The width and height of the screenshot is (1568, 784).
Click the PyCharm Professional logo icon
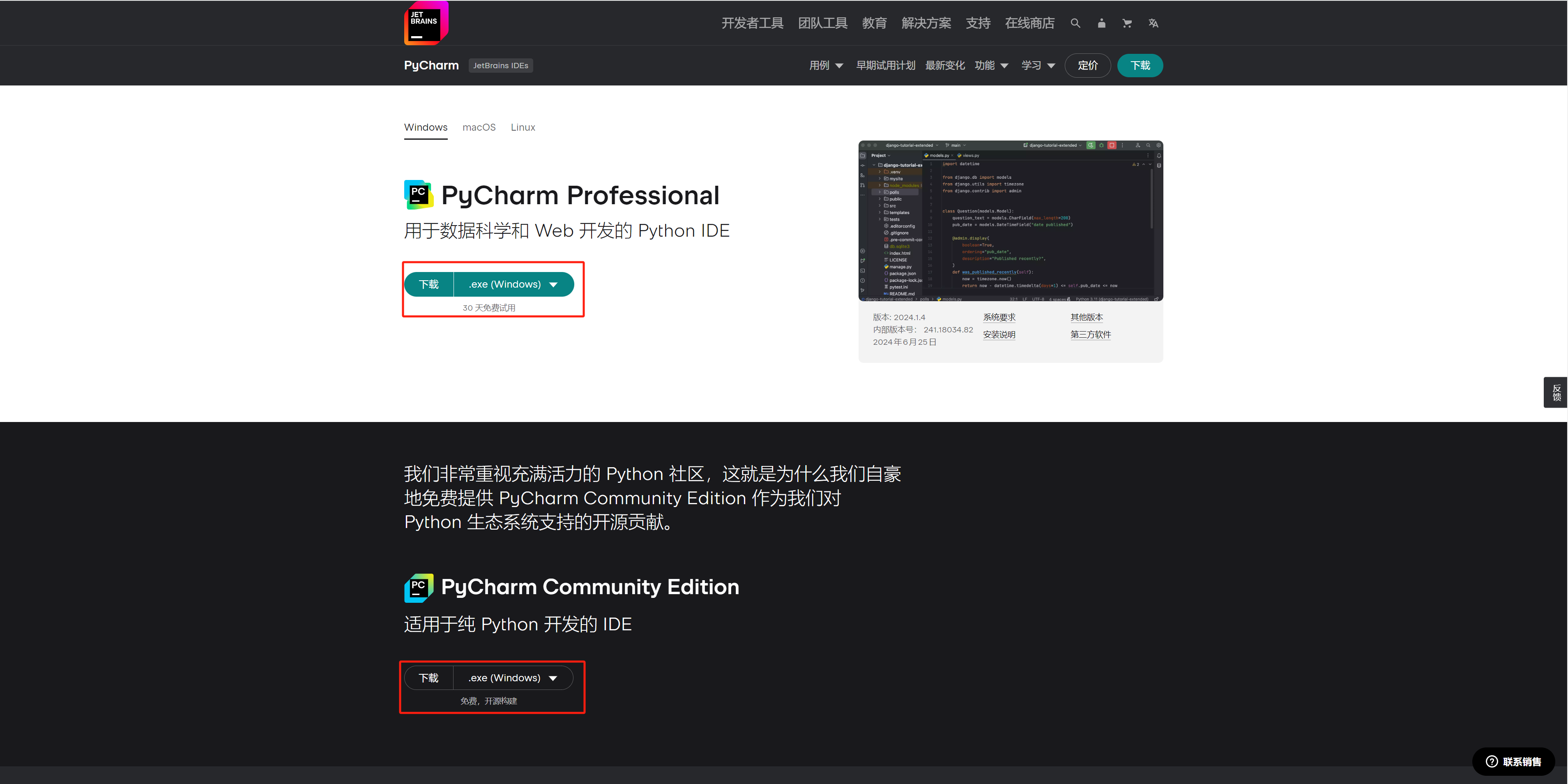click(419, 195)
